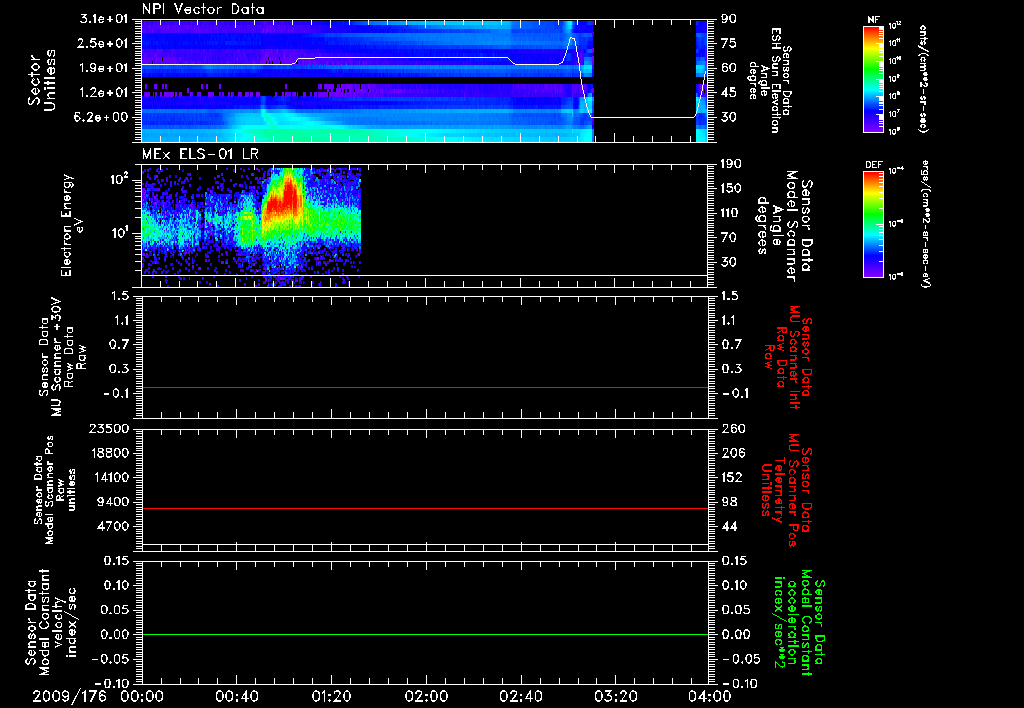
Task: Click the green 'Model Constant acceleration' axis title
Action: tap(799, 624)
